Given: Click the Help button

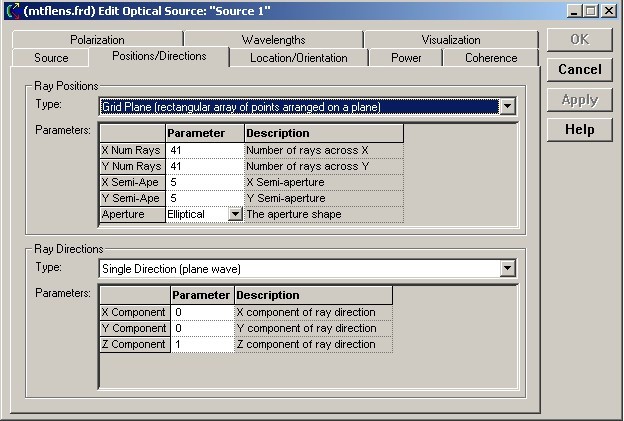Looking at the screenshot, I should click(580, 129).
